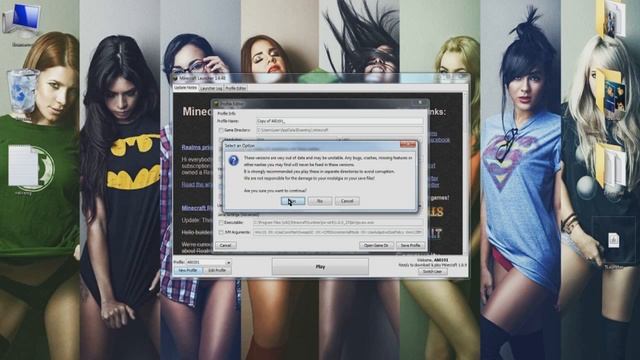Toggle the JVM Arguments checkbox

221,232
